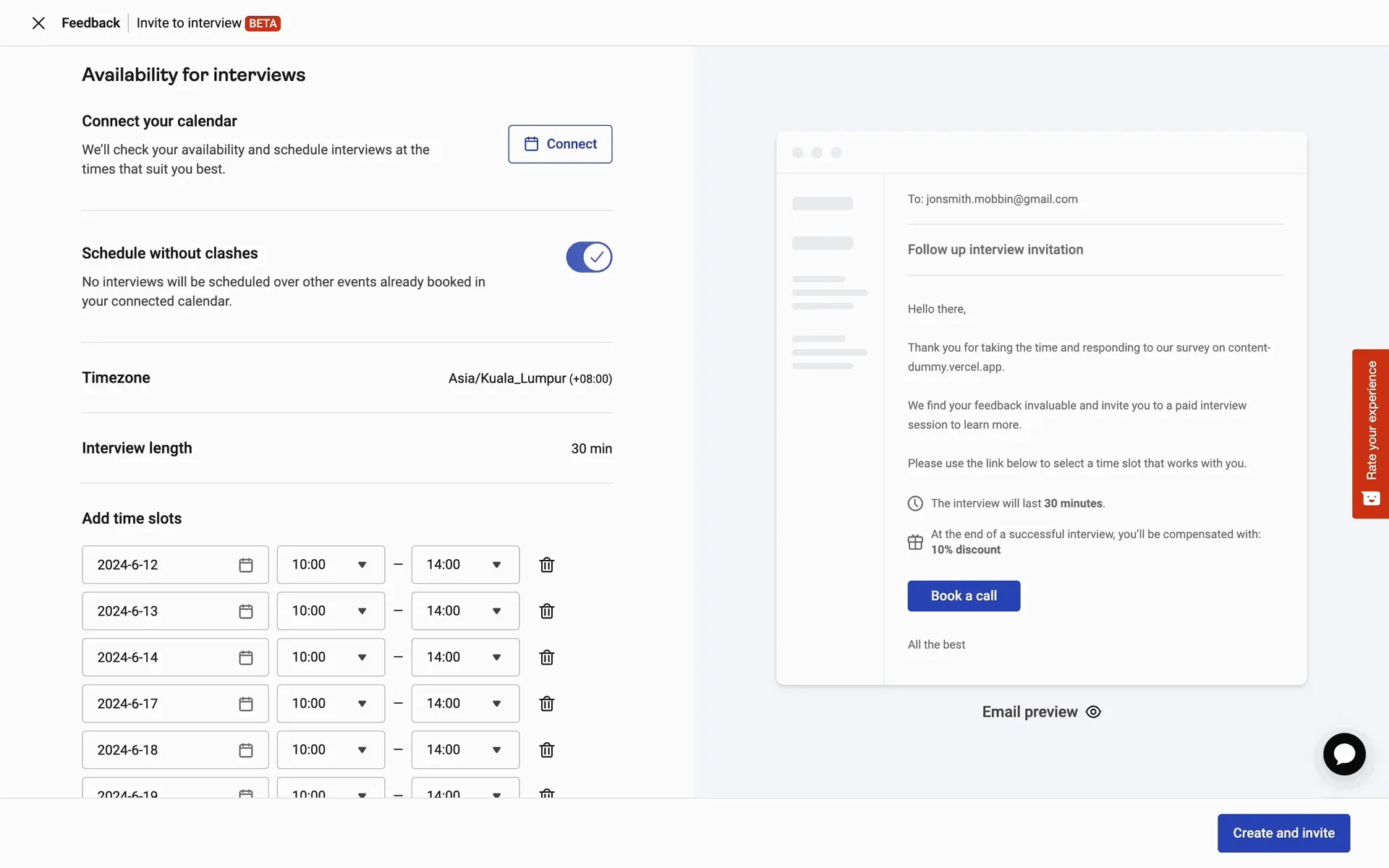Disable Schedule without clashes toggle
The width and height of the screenshot is (1389, 868).
589,257
